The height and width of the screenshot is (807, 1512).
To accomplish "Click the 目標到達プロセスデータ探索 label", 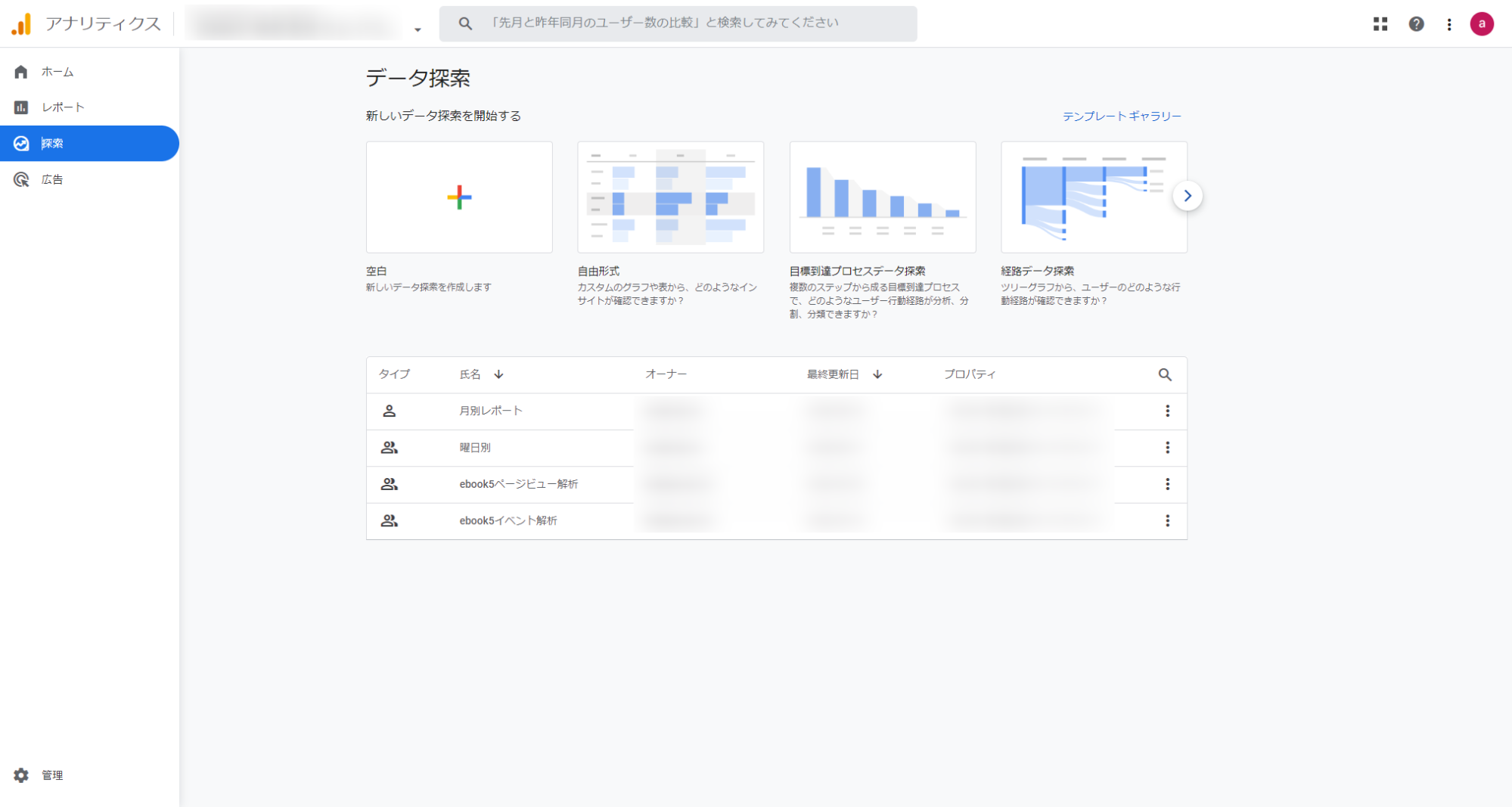I will (857, 271).
